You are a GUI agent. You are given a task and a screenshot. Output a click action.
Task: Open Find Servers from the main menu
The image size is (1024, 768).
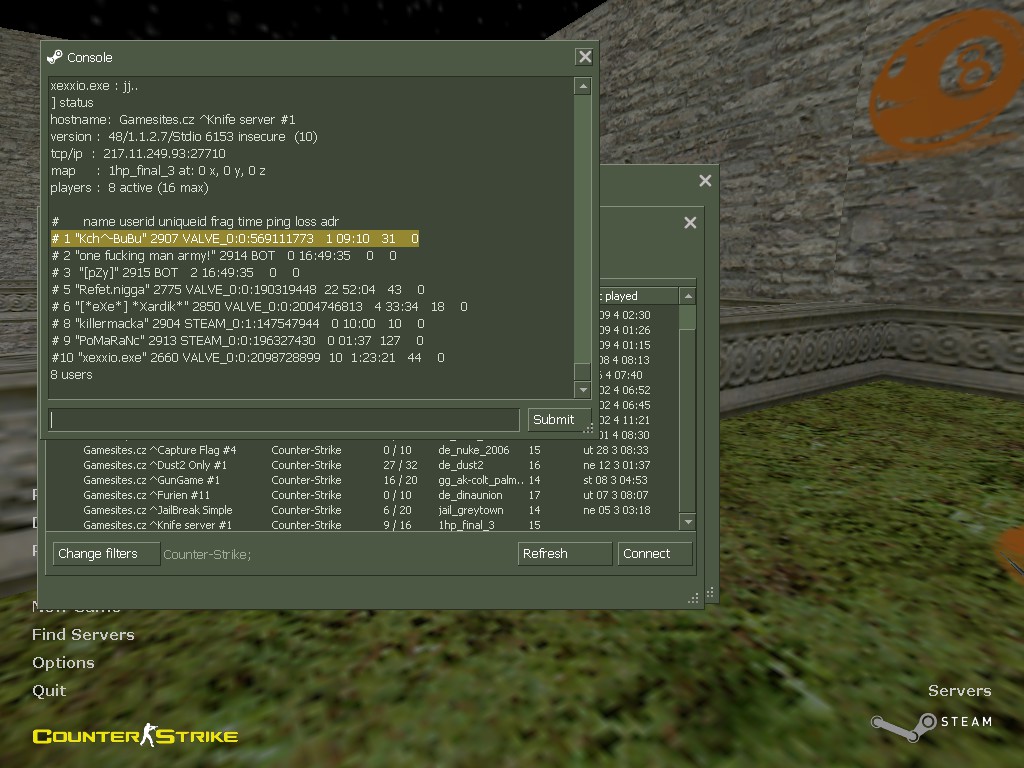pyautogui.click(x=83, y=635)
